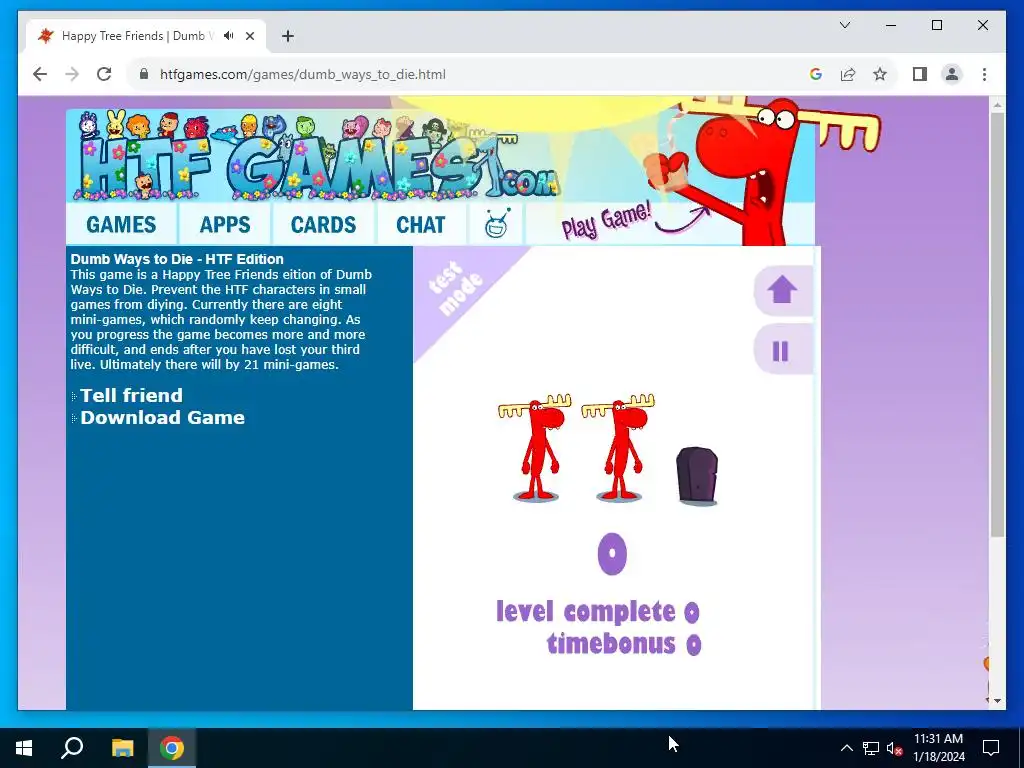Screen dimensions: 1024x768
Task: Click the Download Game link
Action: point(163,418)
